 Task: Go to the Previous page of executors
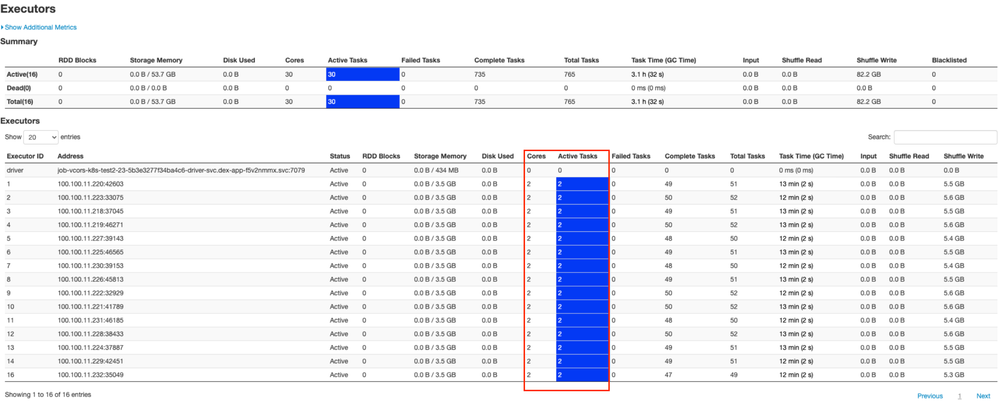(x=930, y=396)
